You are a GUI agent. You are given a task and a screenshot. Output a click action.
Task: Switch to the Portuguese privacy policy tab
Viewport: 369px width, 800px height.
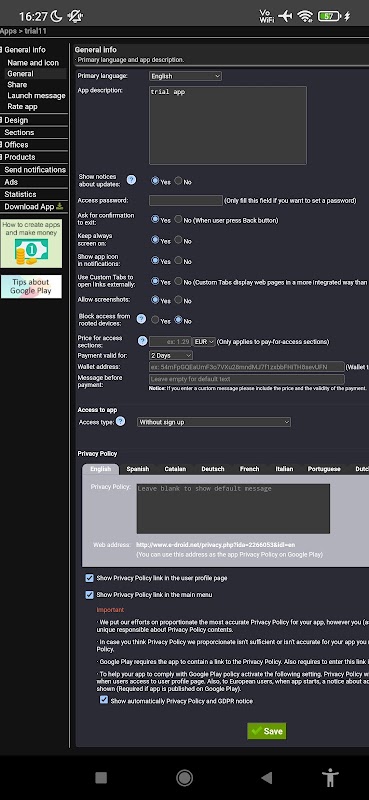point(325,469)
